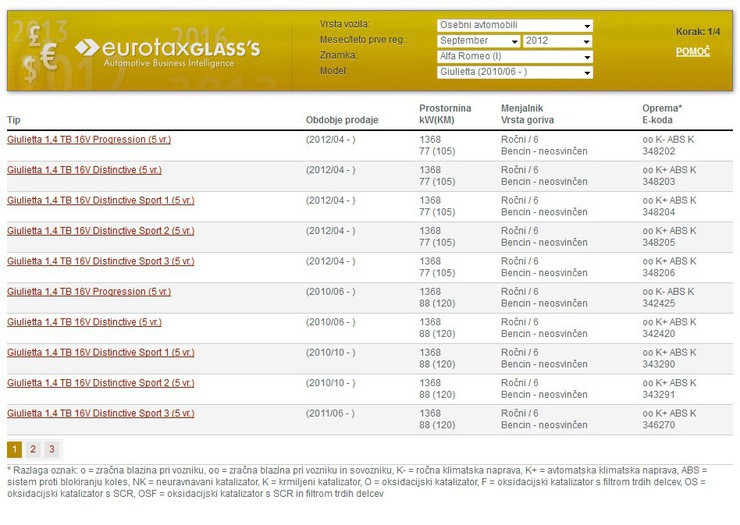Open Giulietta 1.4 TB Distinctive with E-koda 348203
This screenshot has height=525, width=740.
(84, 170)
